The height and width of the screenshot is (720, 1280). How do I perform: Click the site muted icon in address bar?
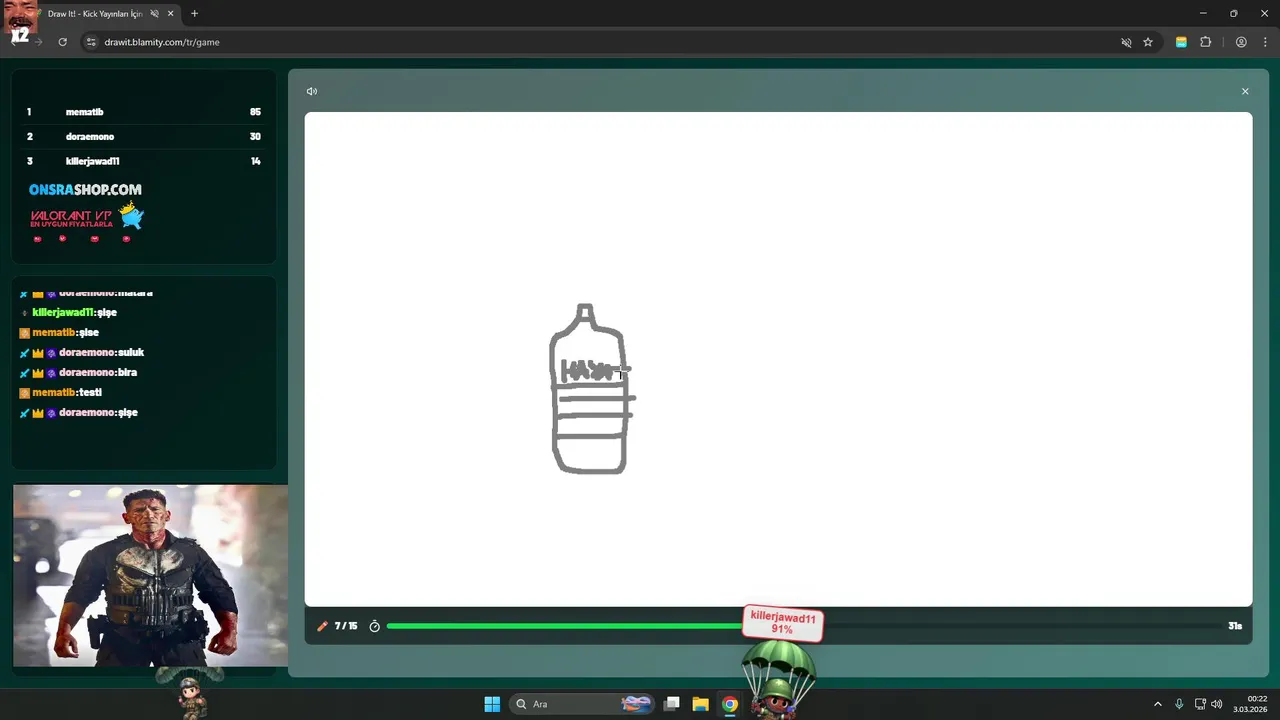pyautogui.click(x=1126, y=42)
